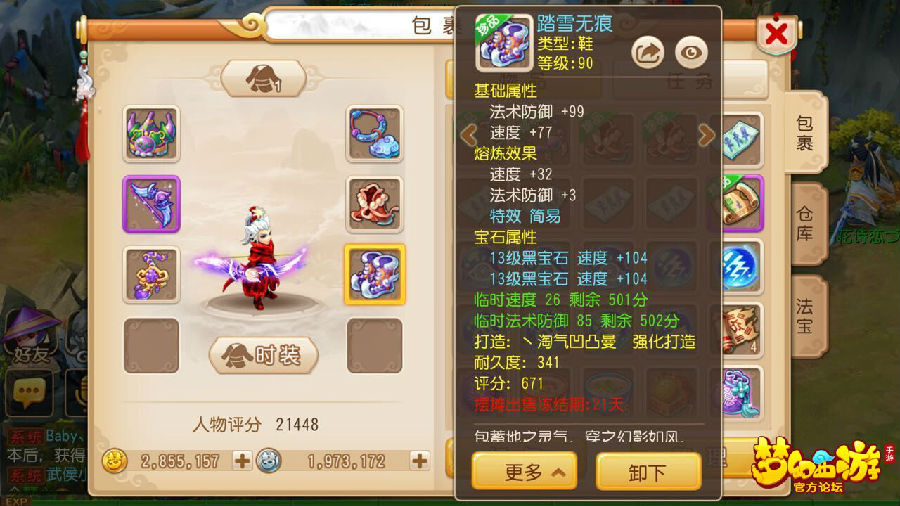Go to previous item with left chevron
The height and width of the screenshot is (506, 900).
(469, 135)
